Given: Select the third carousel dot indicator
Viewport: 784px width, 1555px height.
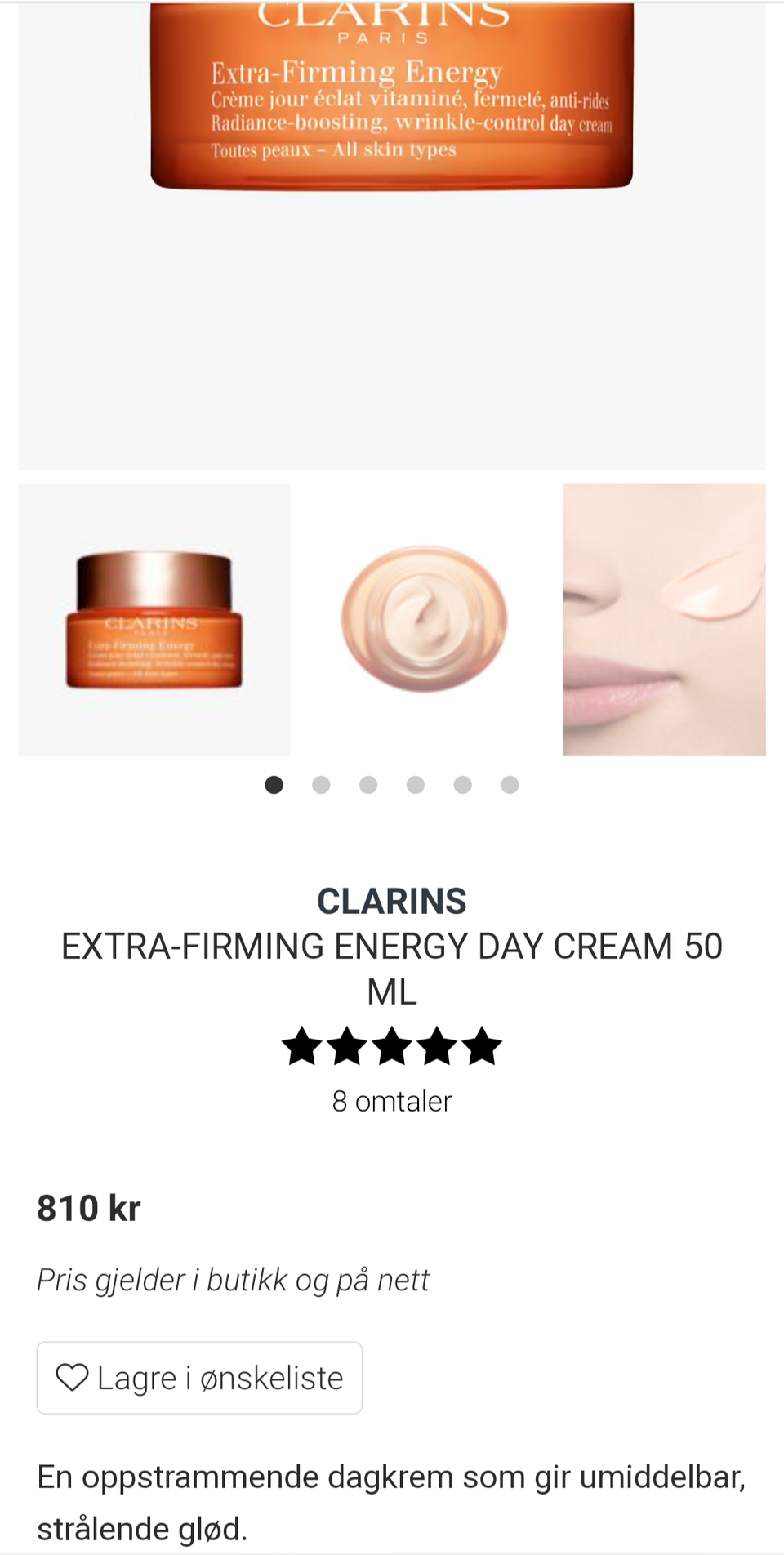Looking at the screenshot, I should coord(368,785).
